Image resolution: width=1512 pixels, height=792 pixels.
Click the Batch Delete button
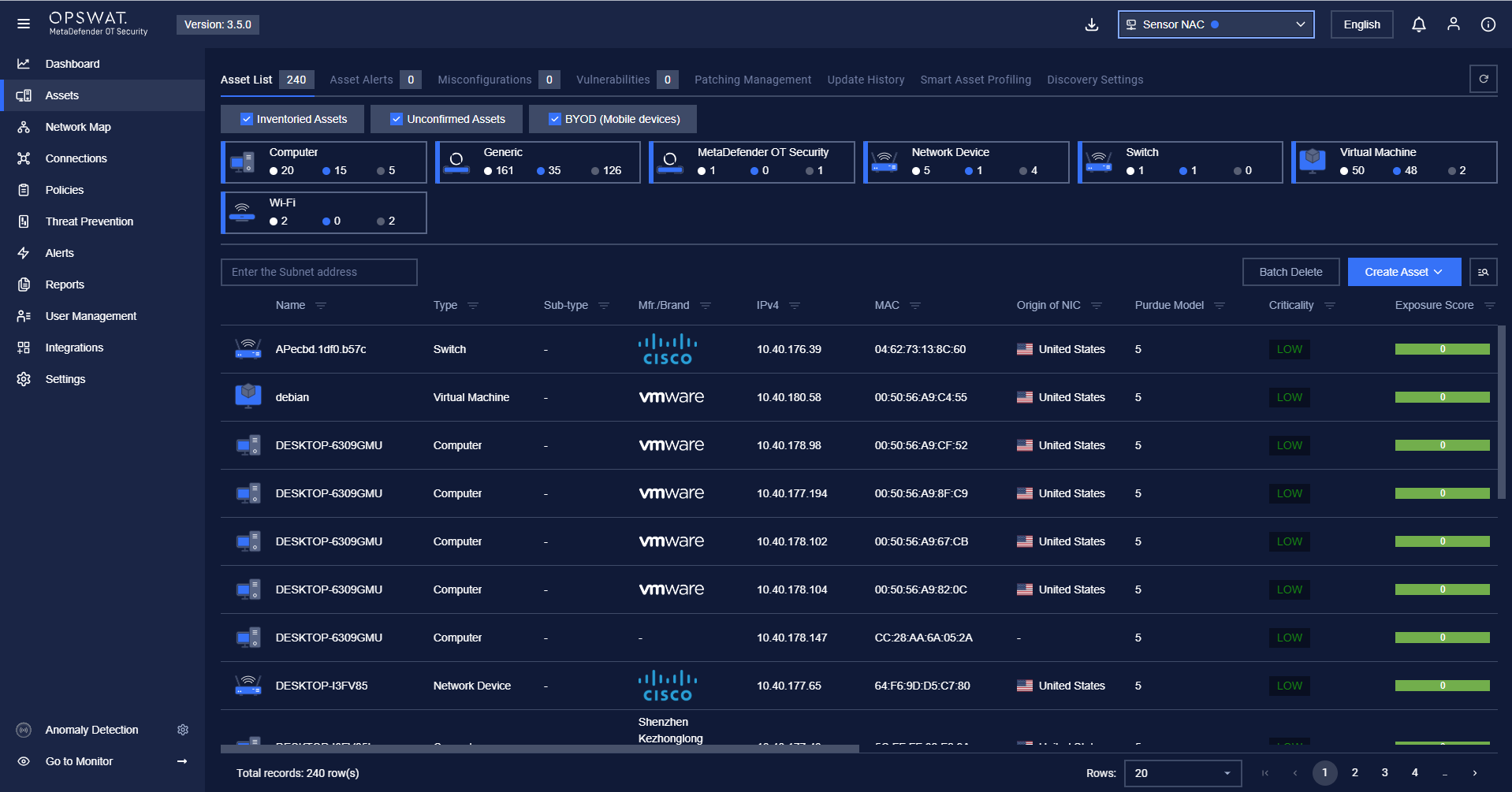[x=1290, y=272]
